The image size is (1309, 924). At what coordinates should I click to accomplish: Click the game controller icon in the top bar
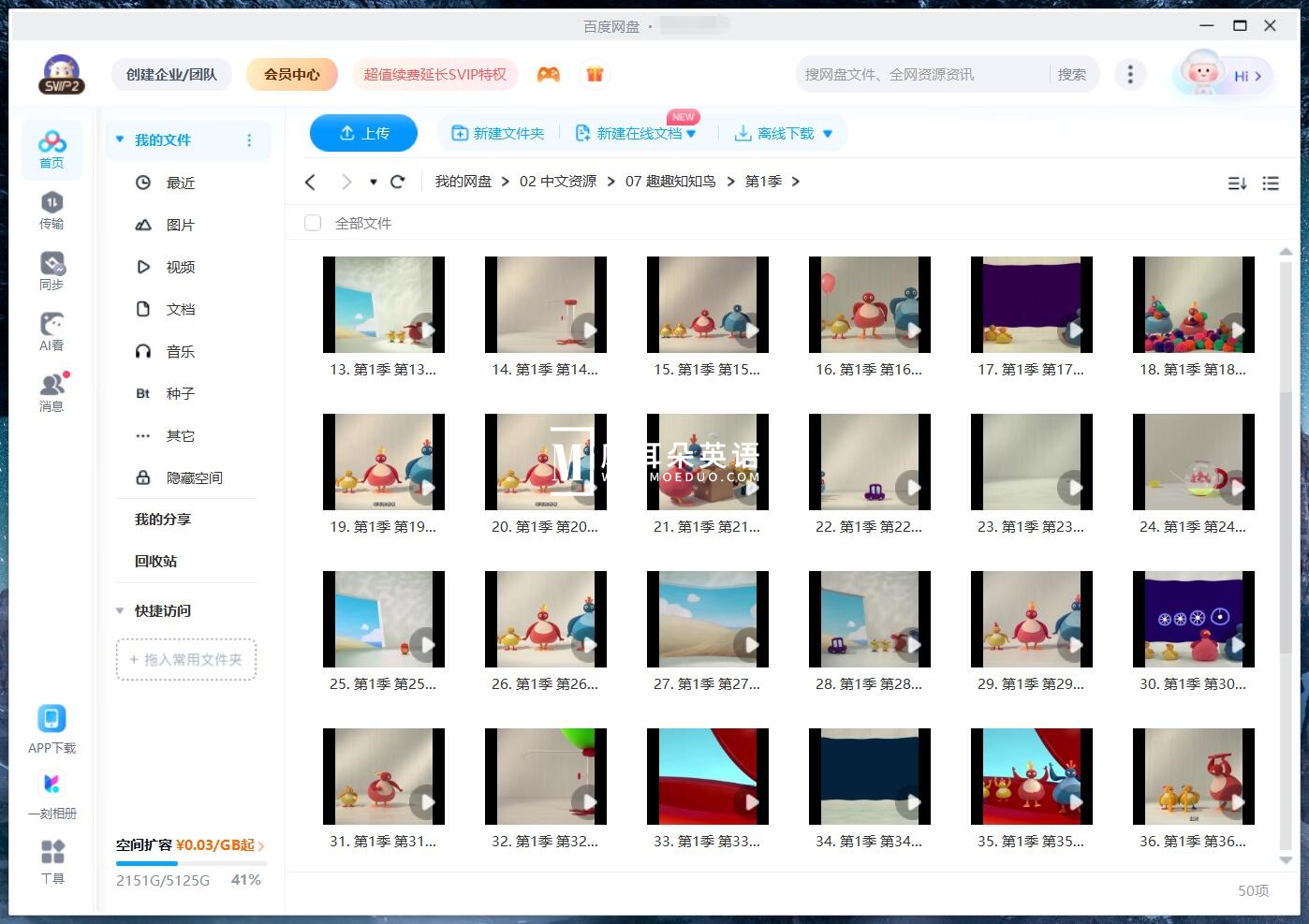tap(550, 74)
